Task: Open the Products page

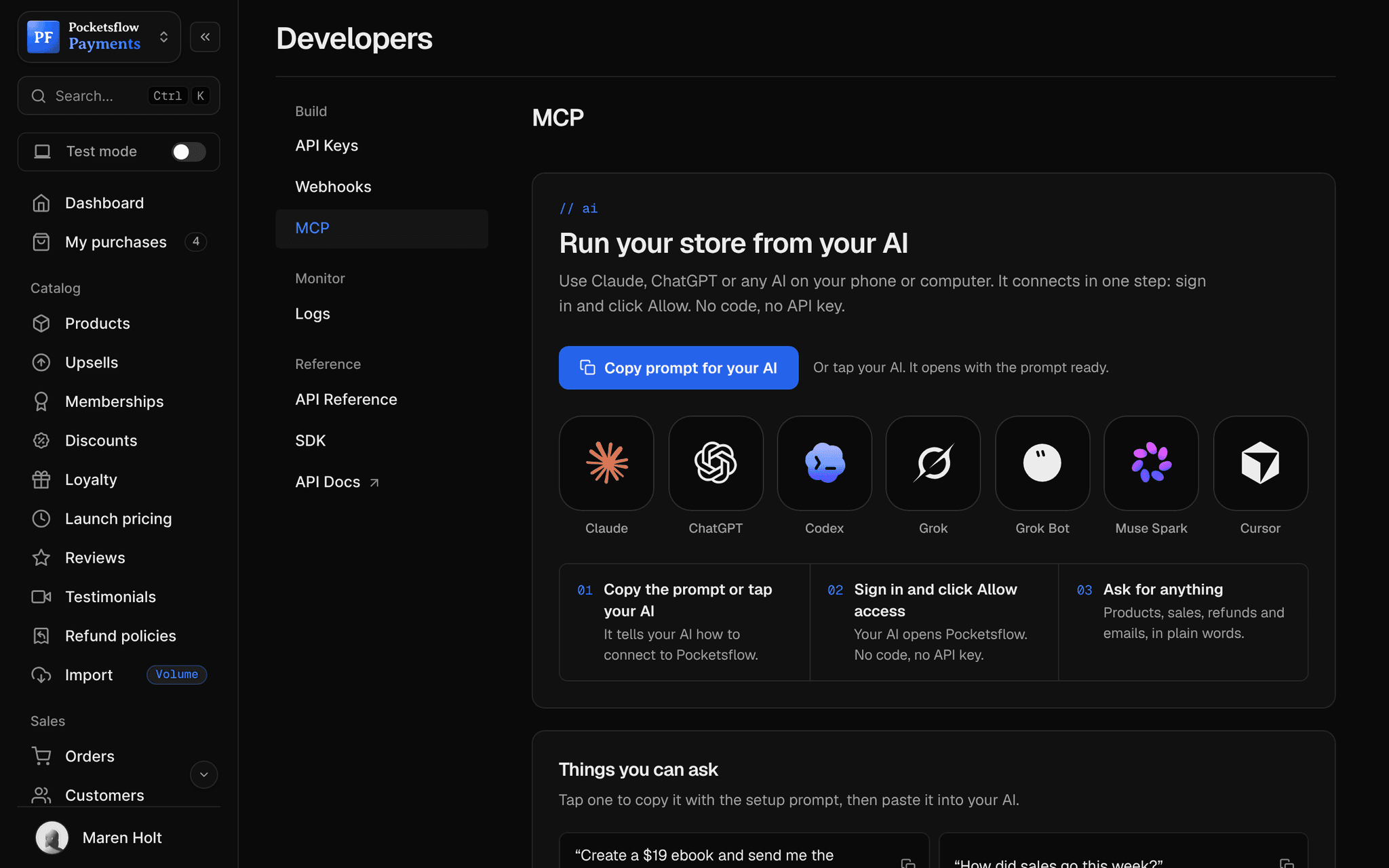Action: pyautogui.click(x=119, y=323)
